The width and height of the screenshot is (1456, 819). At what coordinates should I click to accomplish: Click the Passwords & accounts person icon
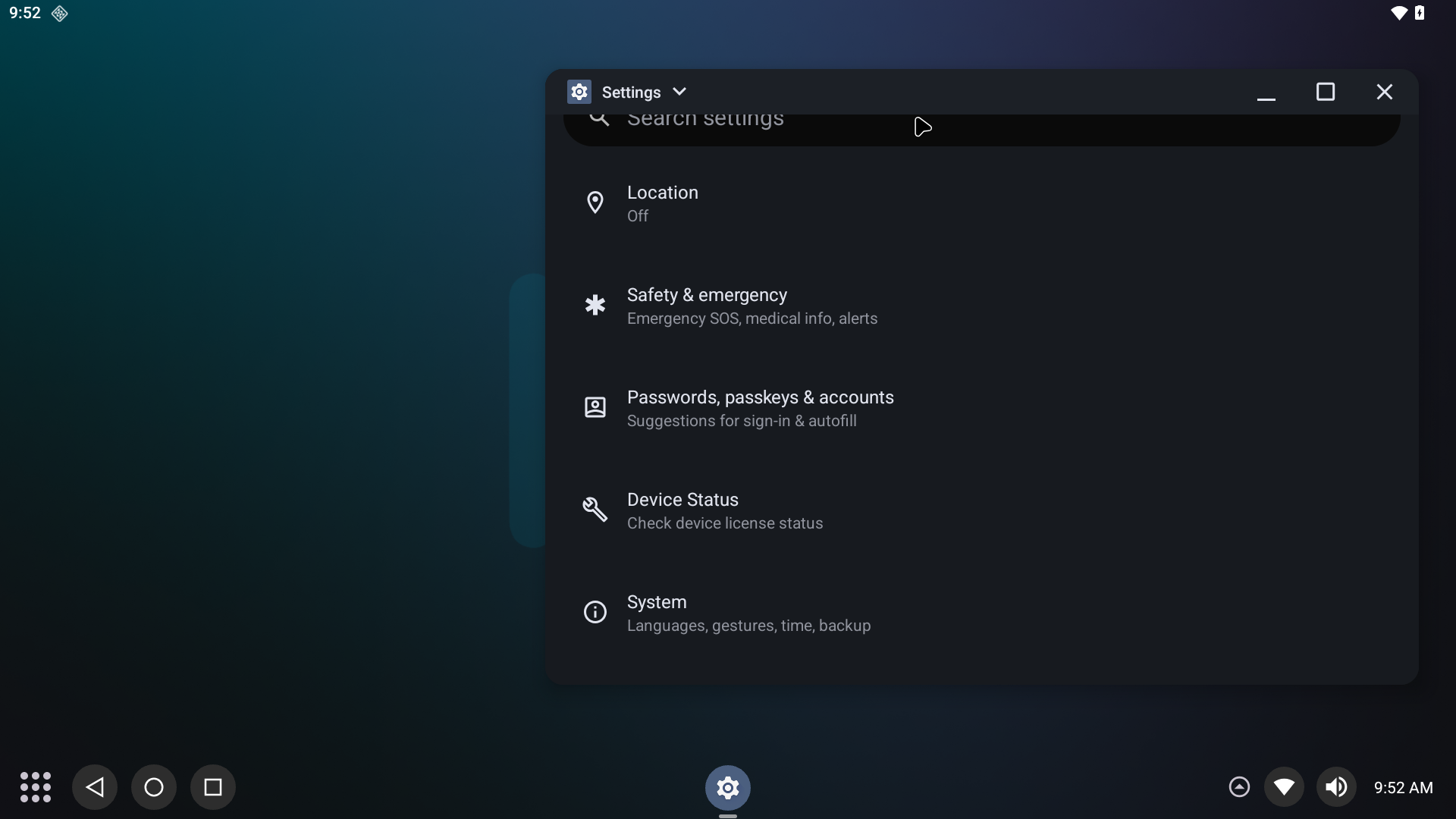pyautogui.click(x=595, y=407)
